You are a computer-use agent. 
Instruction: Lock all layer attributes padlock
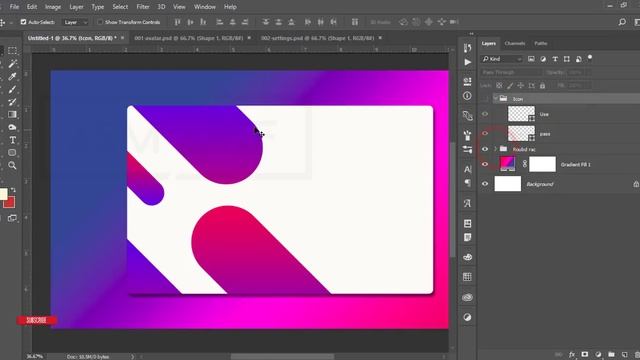point(542,86)
